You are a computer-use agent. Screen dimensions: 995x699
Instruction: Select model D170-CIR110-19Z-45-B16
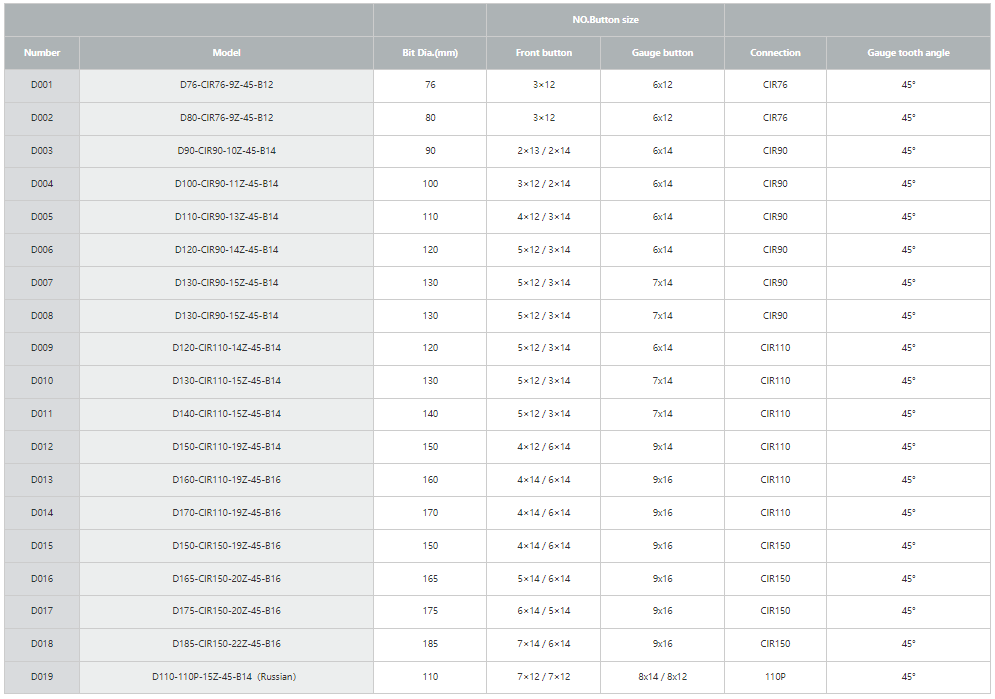pos(227,513)
